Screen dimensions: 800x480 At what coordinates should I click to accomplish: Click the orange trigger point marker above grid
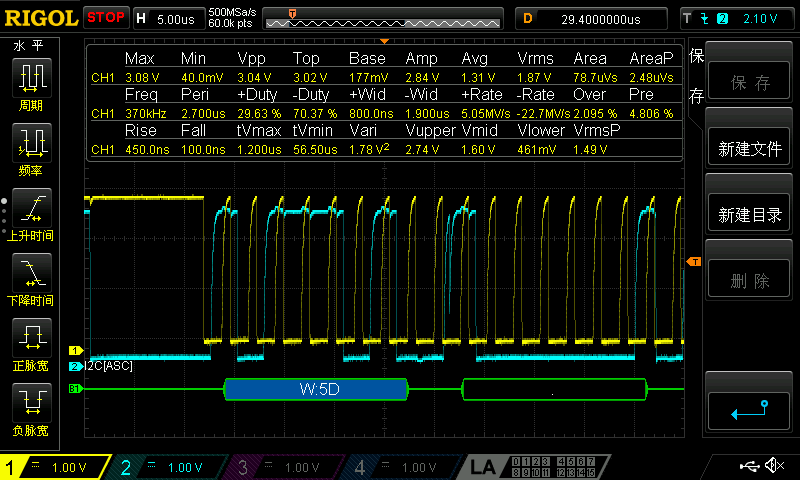click(x=384, y=41)
